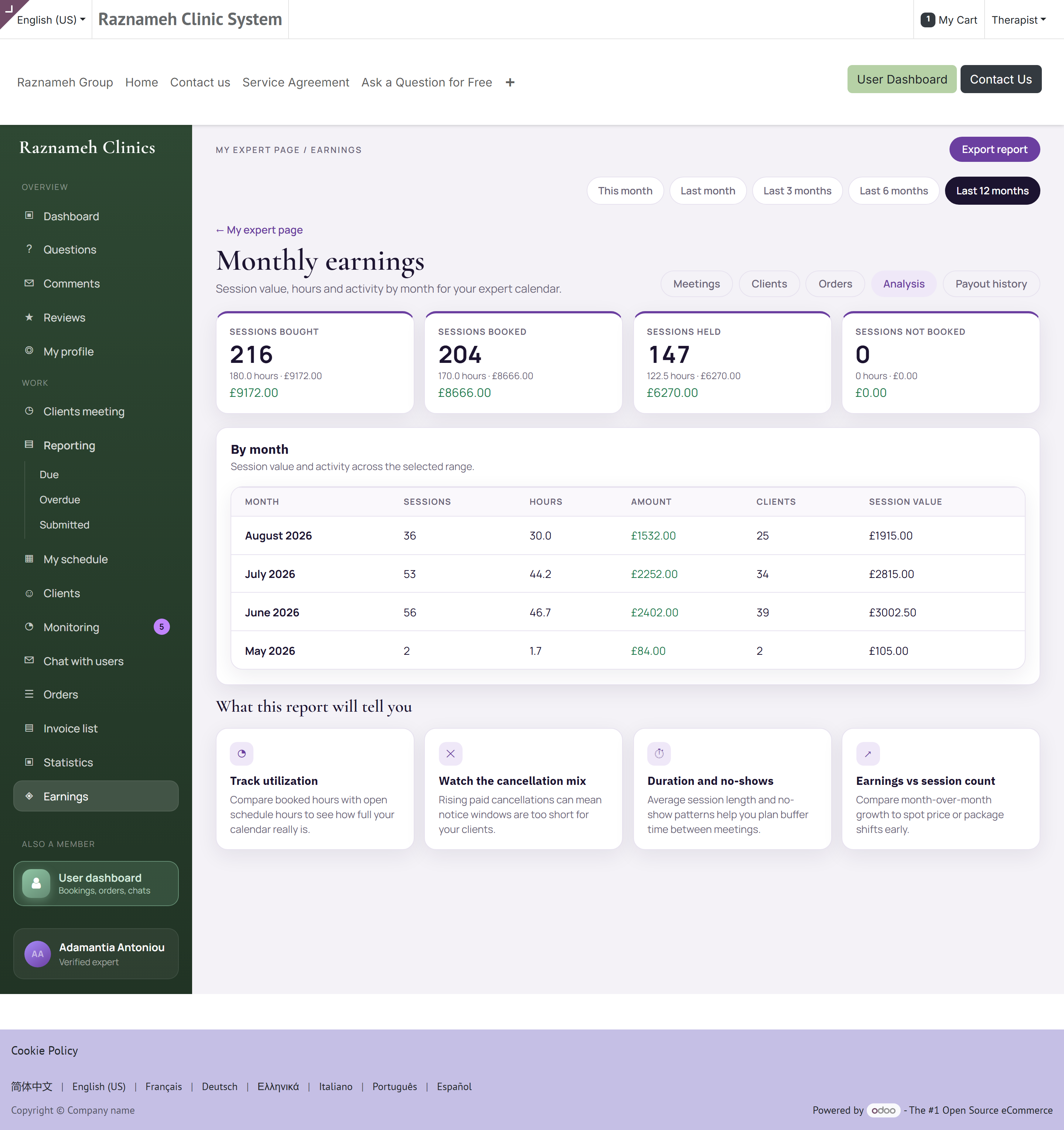Select the Last 3 months range

coord(797,190)
